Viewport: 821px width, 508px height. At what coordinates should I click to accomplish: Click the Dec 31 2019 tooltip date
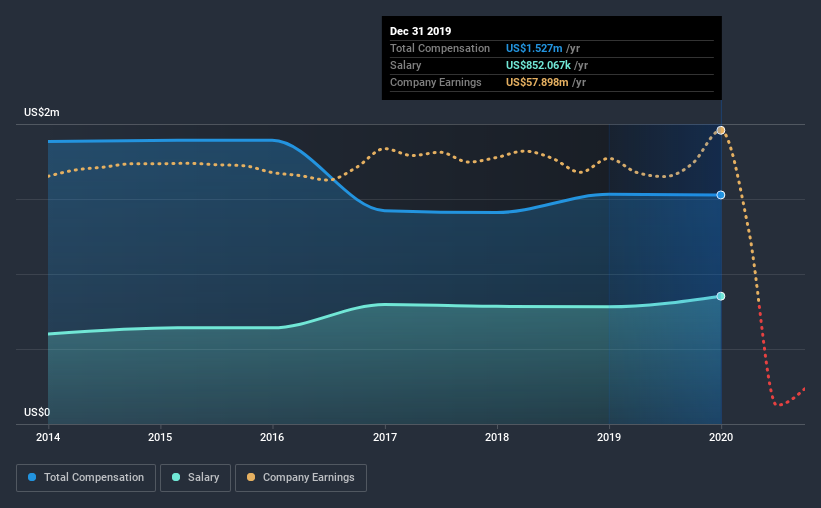420,31
